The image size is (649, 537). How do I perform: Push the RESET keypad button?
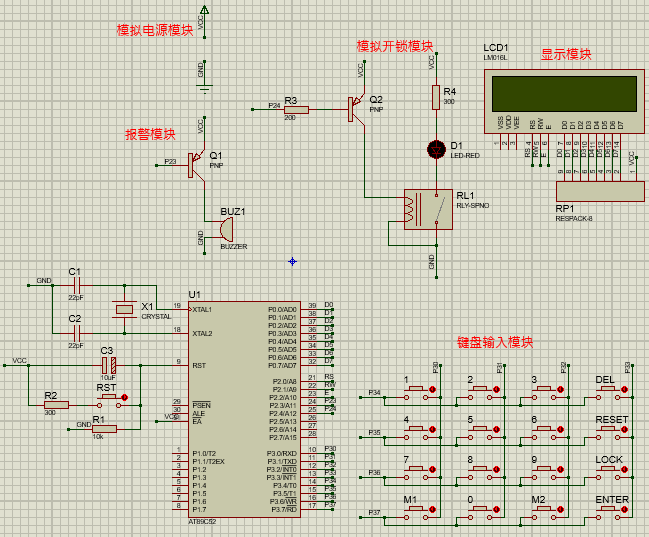coord(608,433)
